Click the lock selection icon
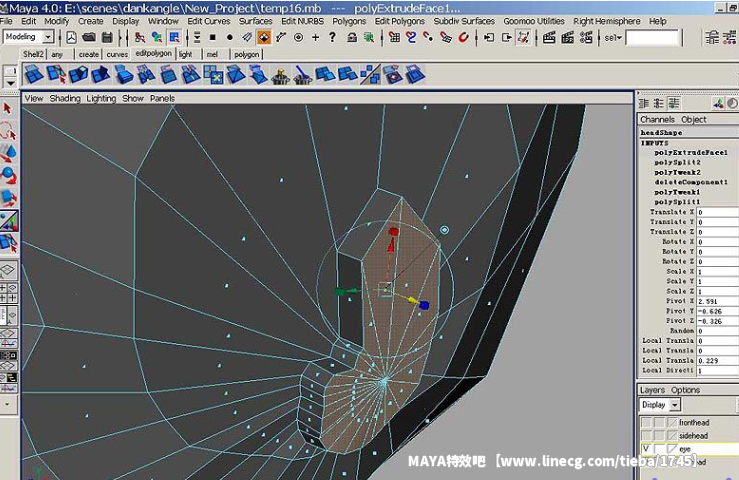 [x=352, y=37]
